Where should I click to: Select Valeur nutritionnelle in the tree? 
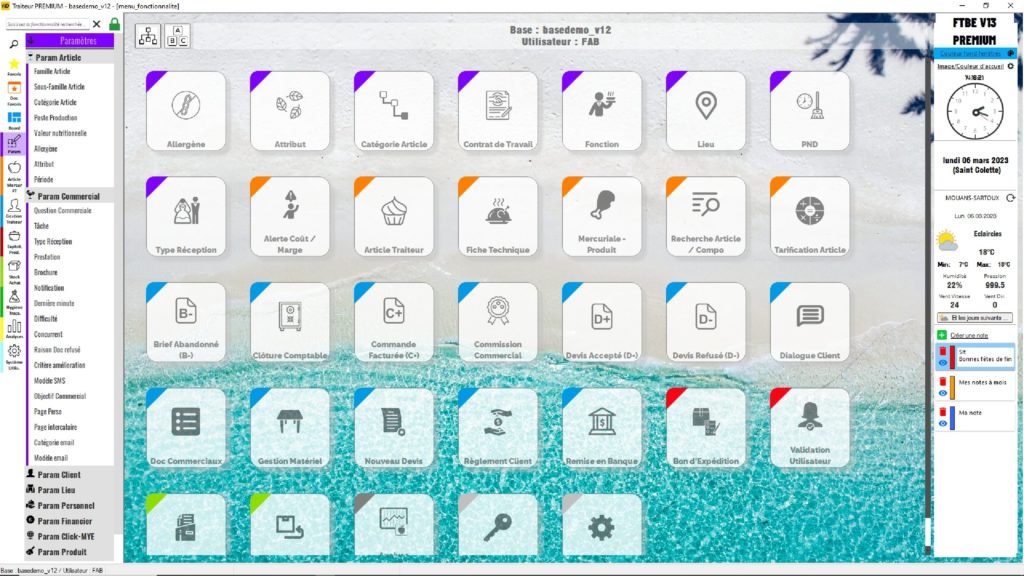click(x=60, y=133)
